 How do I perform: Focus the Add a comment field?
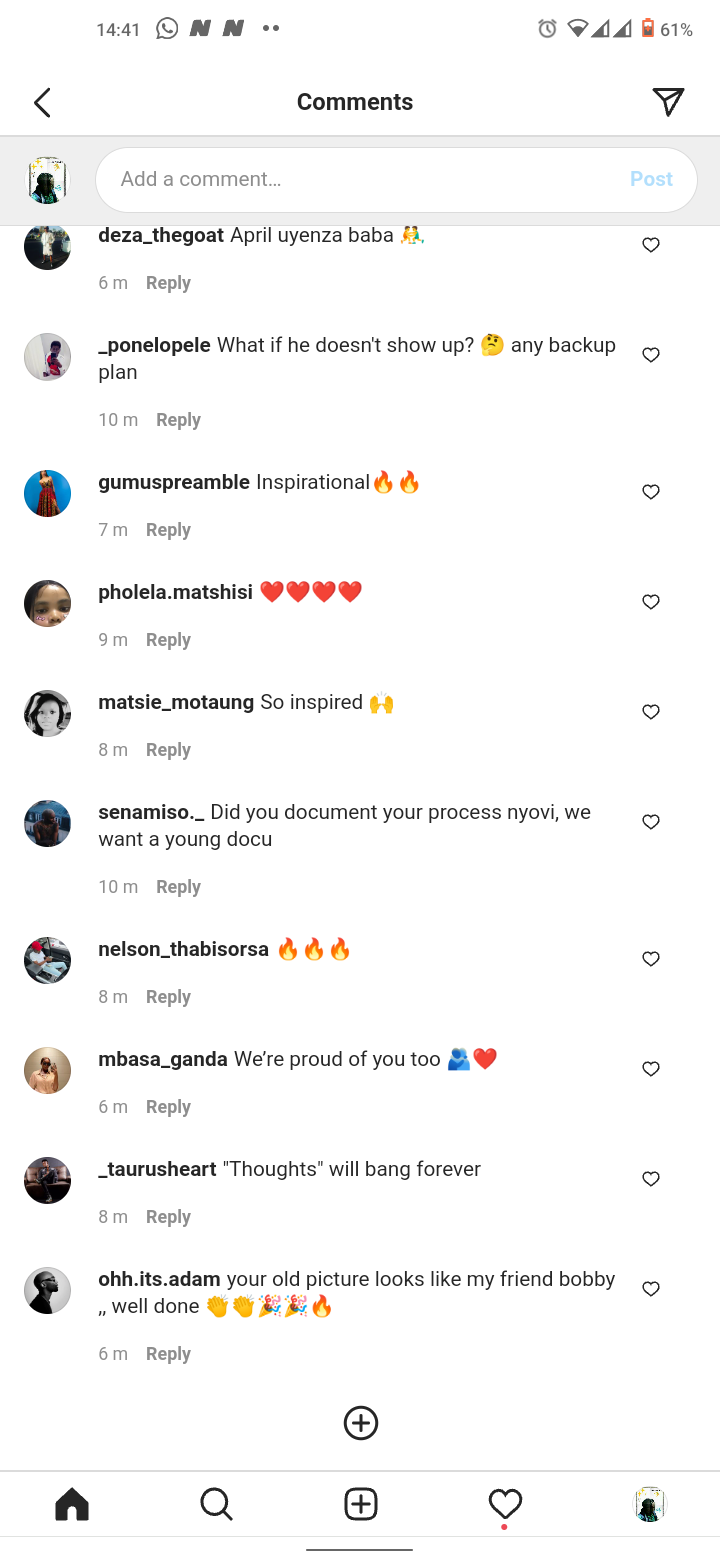pyautogui.click(x=396, y=180)
